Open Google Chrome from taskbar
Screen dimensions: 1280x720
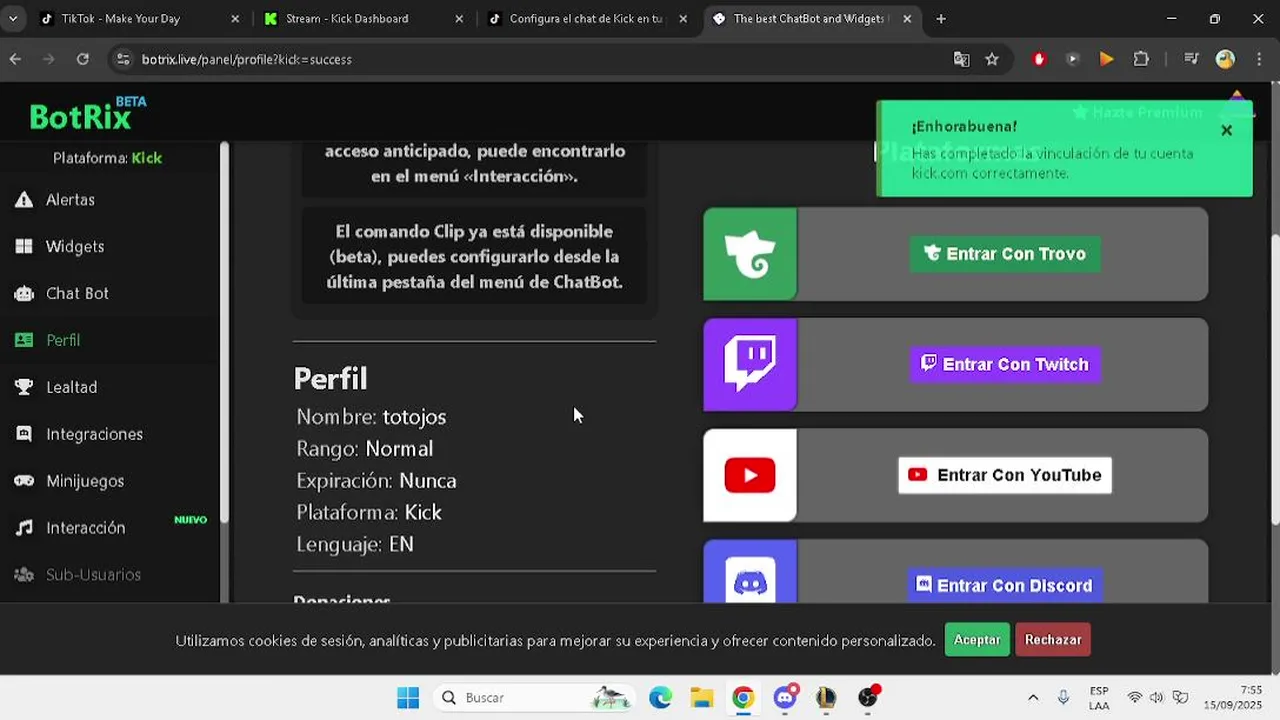(743, 698)
